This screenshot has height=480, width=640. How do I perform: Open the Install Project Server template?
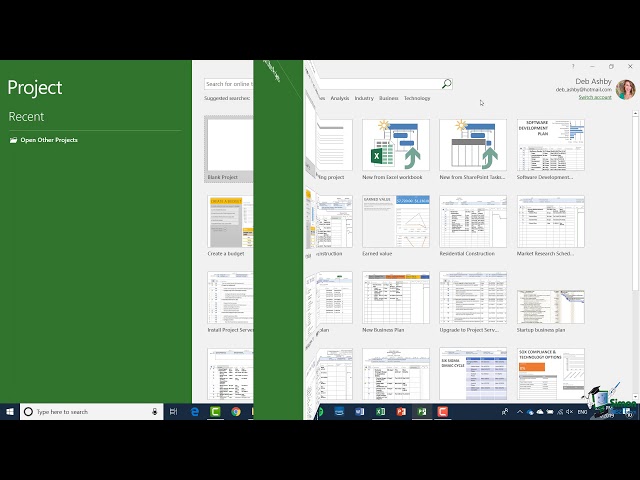pyautogui.click(x=230, y=302)
